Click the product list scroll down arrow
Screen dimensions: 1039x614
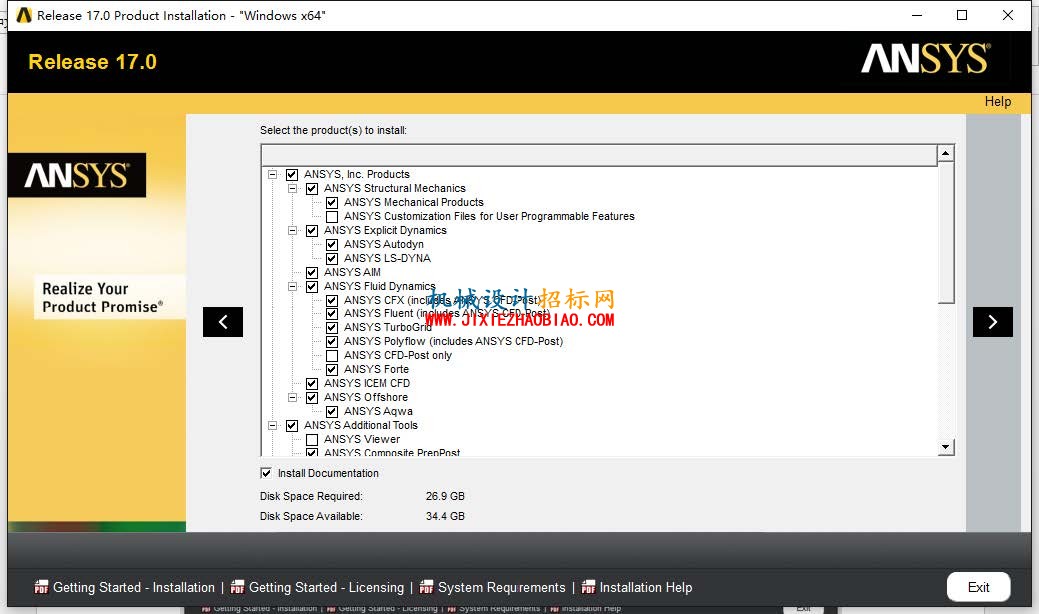[946, 447]
